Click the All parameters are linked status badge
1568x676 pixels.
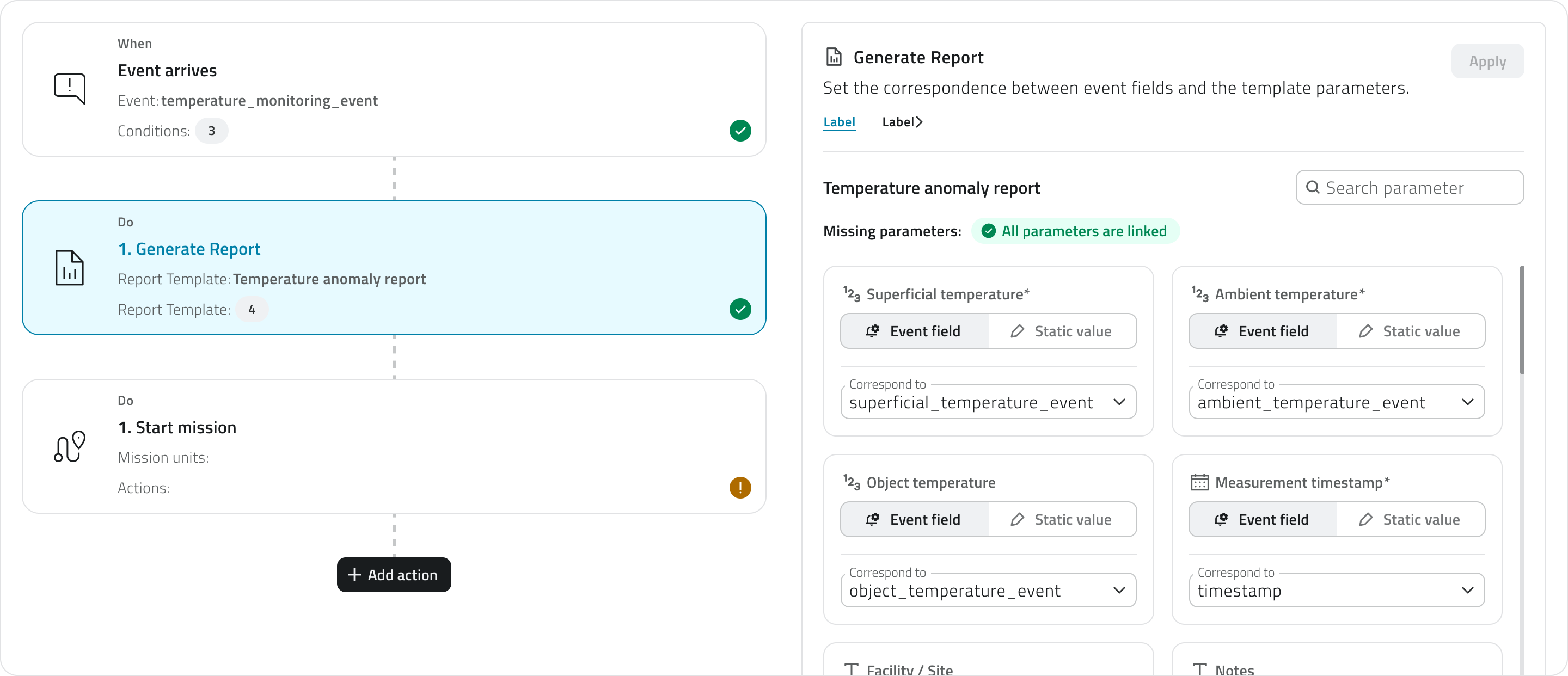click(x=1076, y=231)
